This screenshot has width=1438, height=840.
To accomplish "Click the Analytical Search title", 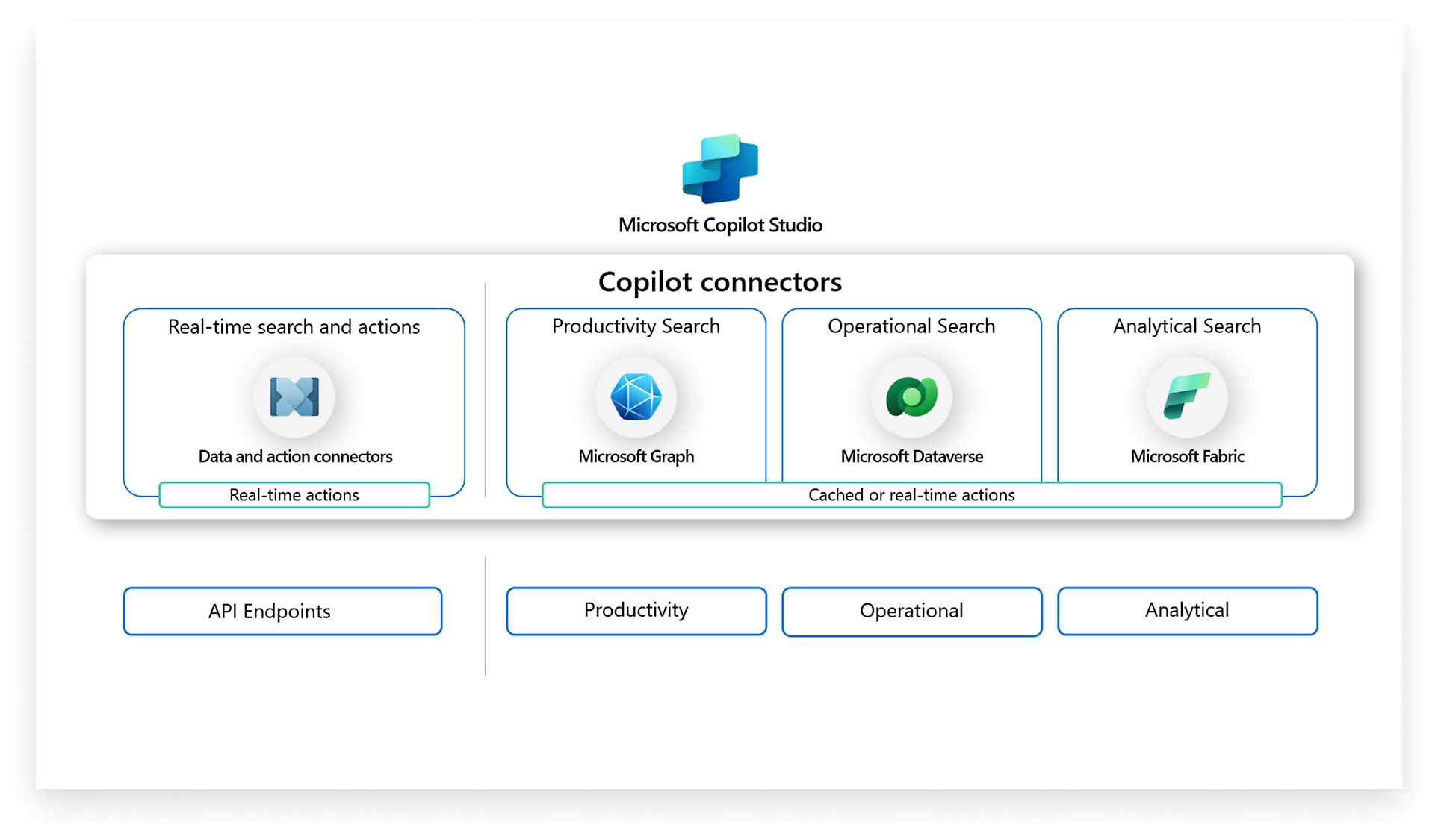I will [1187, 326].
